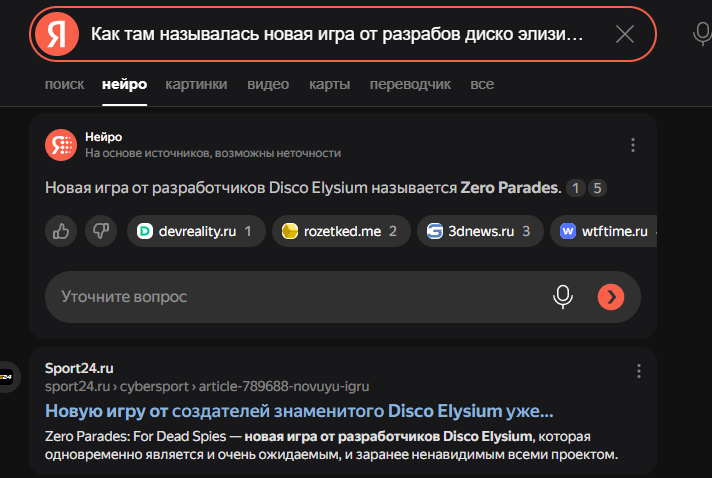Open source rozetked.me
The height and width of the screenshot is (478, 712).
[x=341, y=231]
